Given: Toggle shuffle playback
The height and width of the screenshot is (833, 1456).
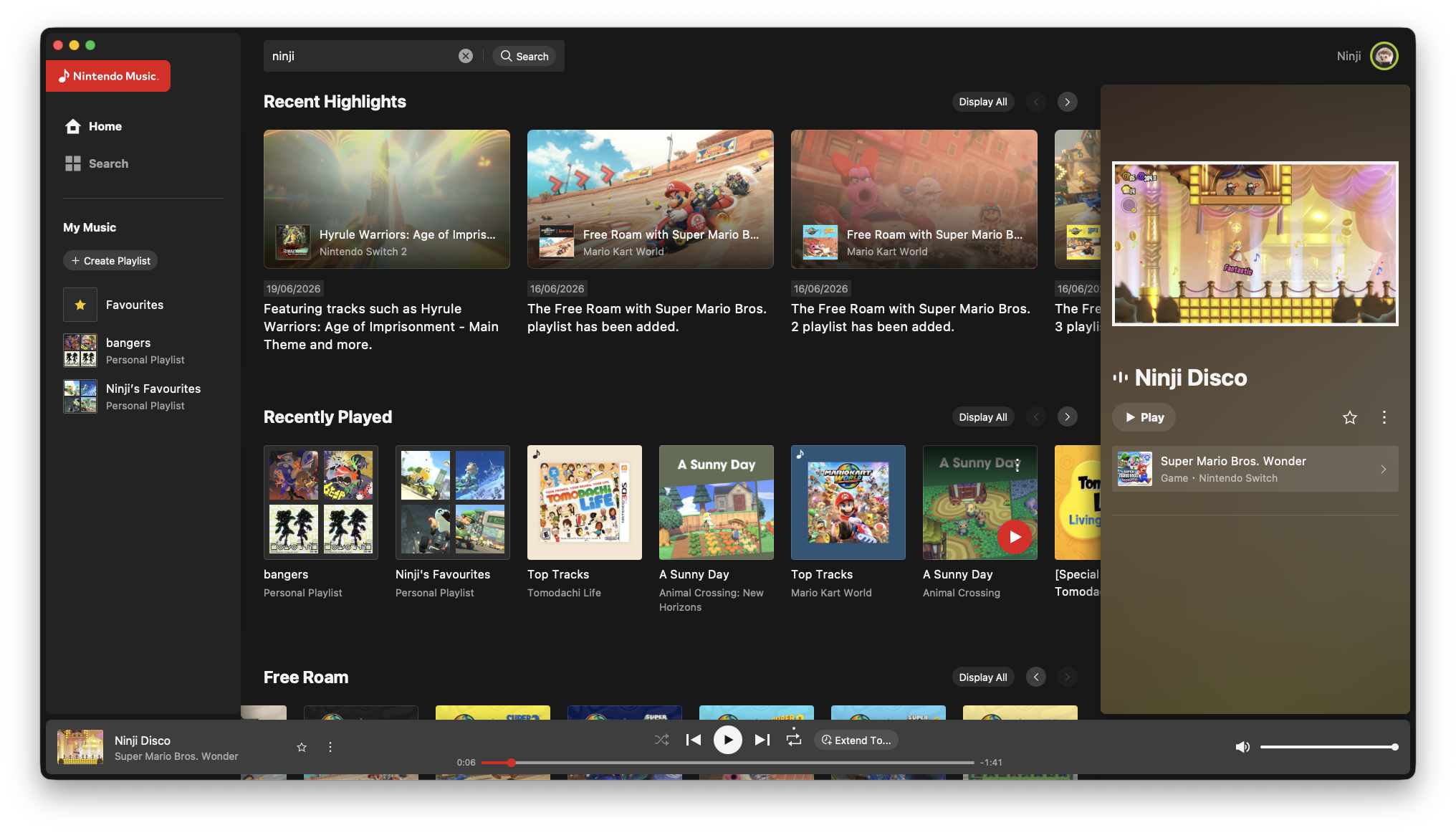Looking at the screenshot, I should click(x=661, y=740).
